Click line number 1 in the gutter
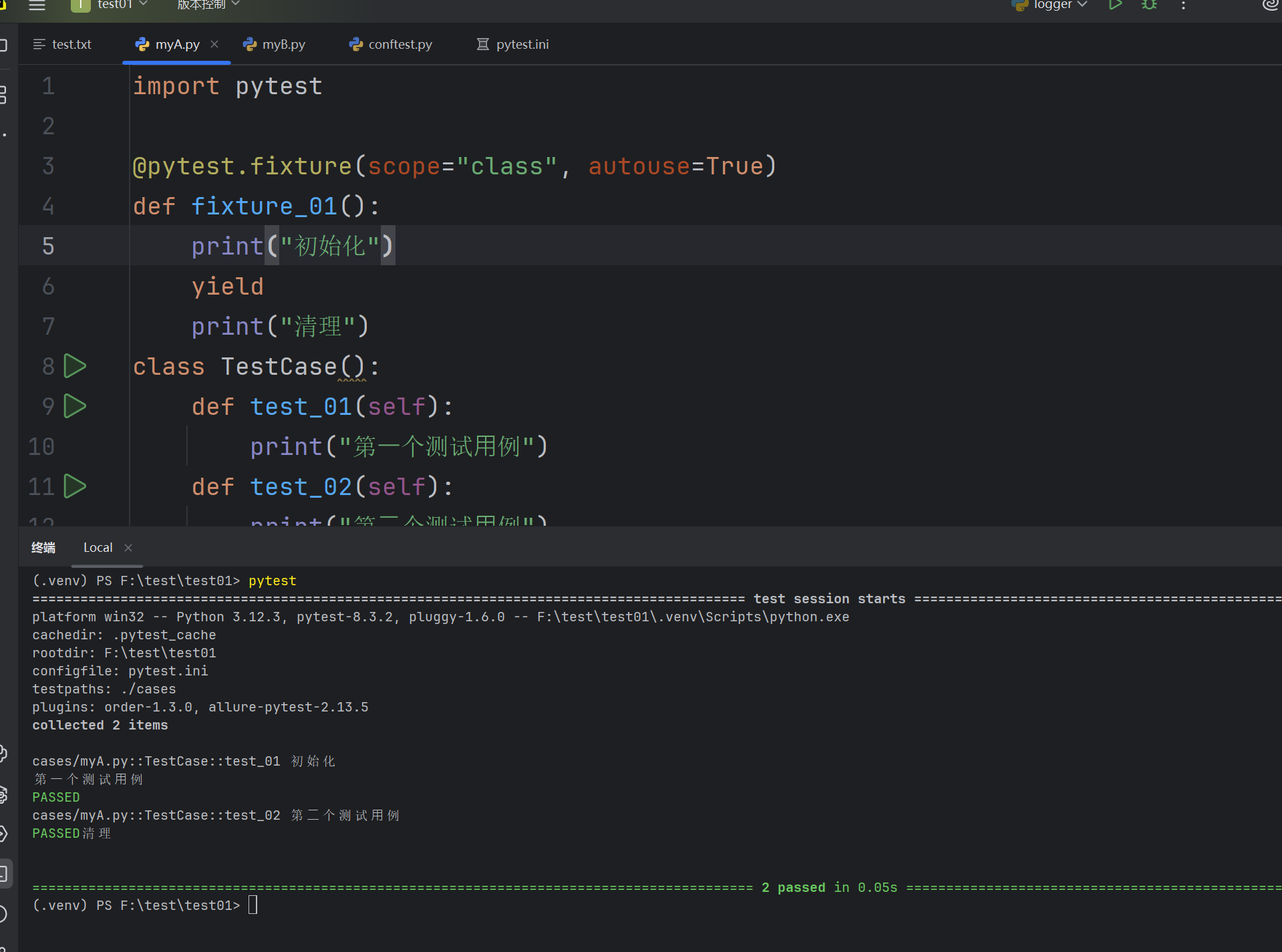 48,86
